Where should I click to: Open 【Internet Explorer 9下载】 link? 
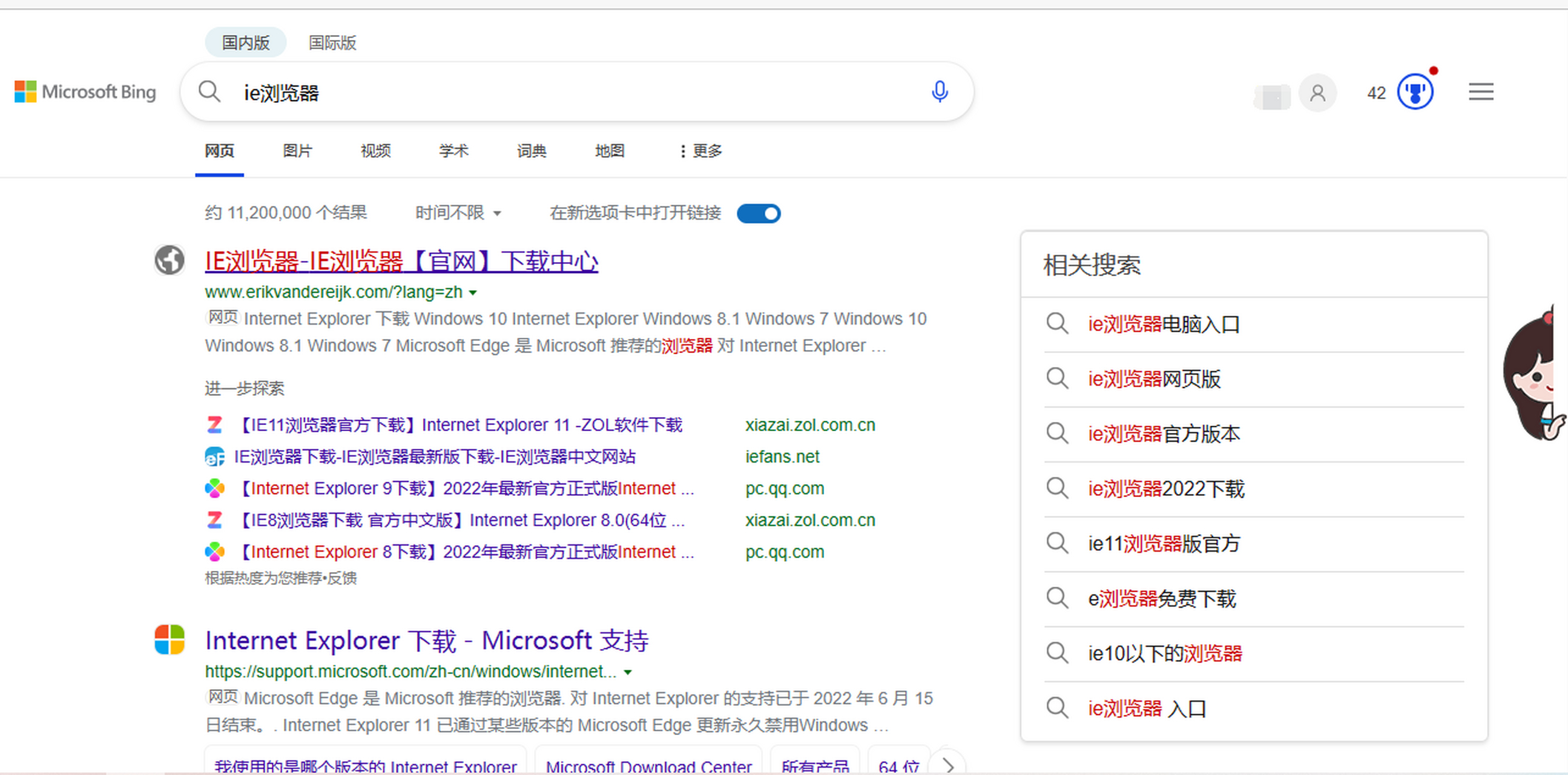[464, 488]
